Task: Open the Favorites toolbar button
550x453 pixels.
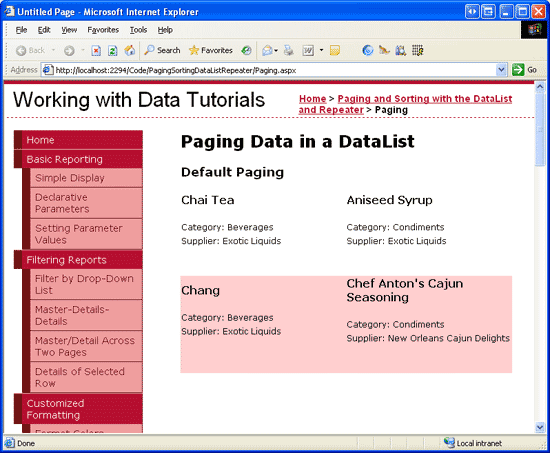Action: (x=210, y=51)
